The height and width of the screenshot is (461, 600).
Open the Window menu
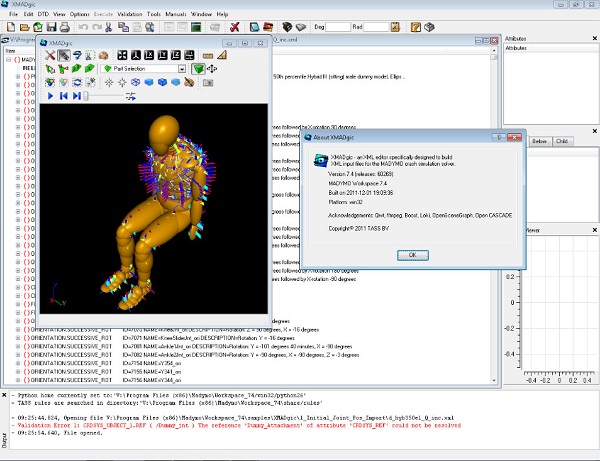[201, 14]
